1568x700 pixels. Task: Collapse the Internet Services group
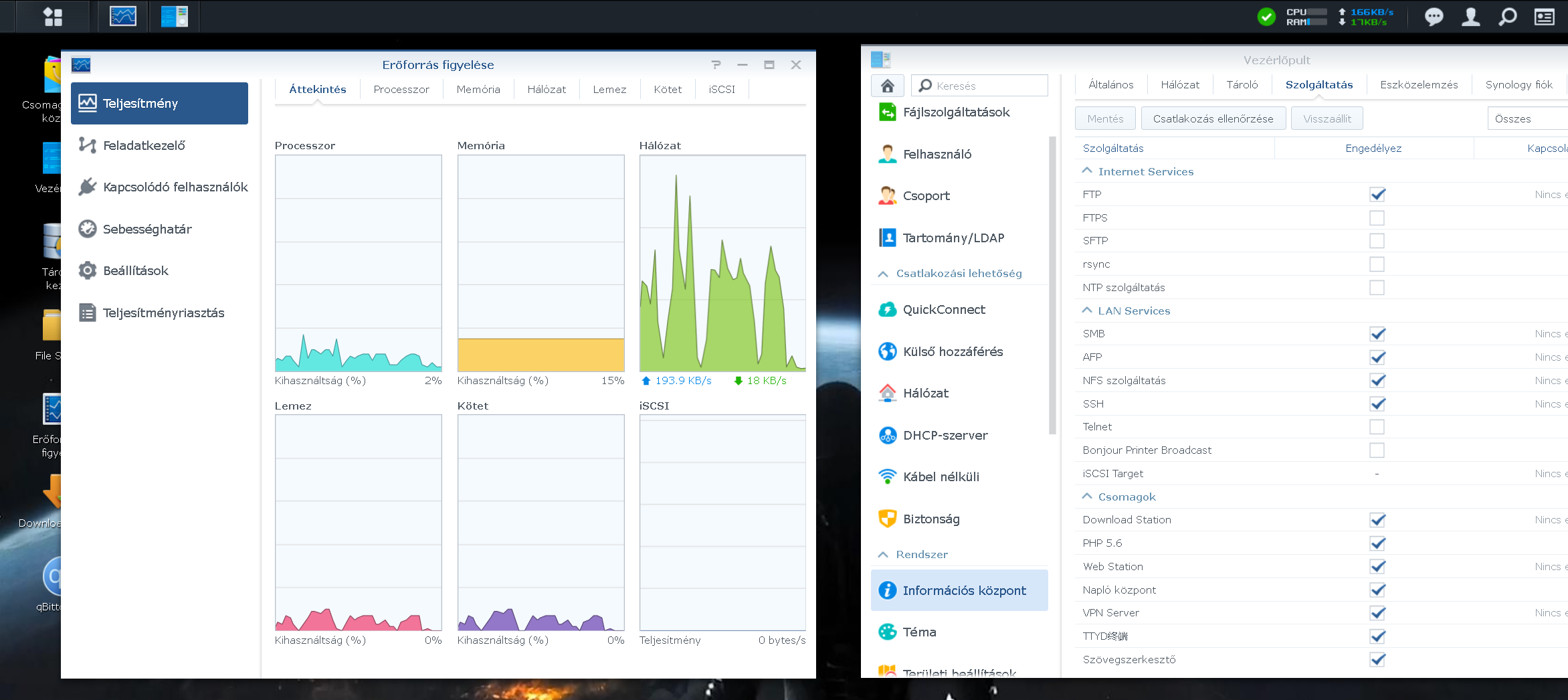point(1087,171)
